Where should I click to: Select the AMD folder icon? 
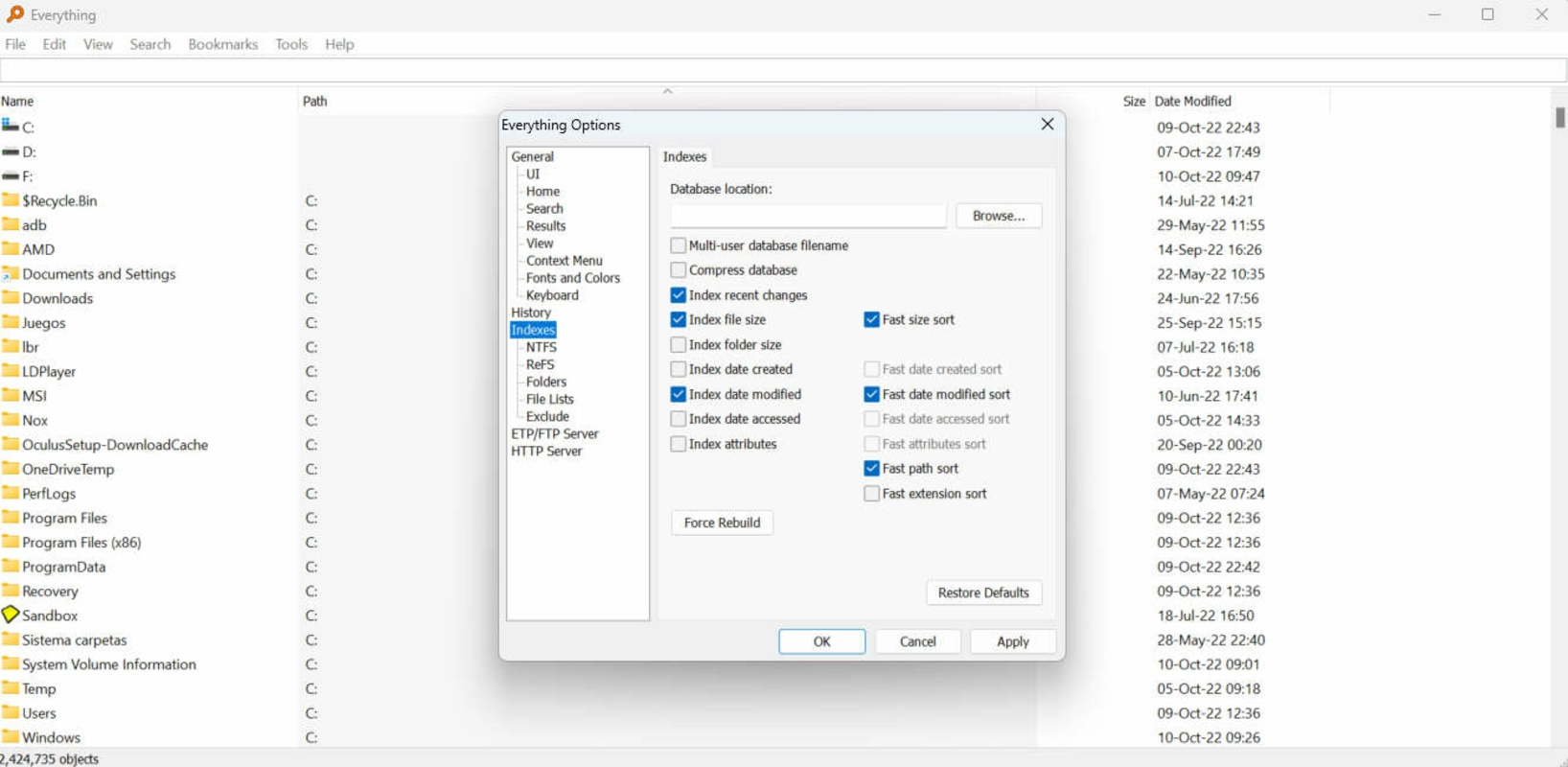pos(11,248)
